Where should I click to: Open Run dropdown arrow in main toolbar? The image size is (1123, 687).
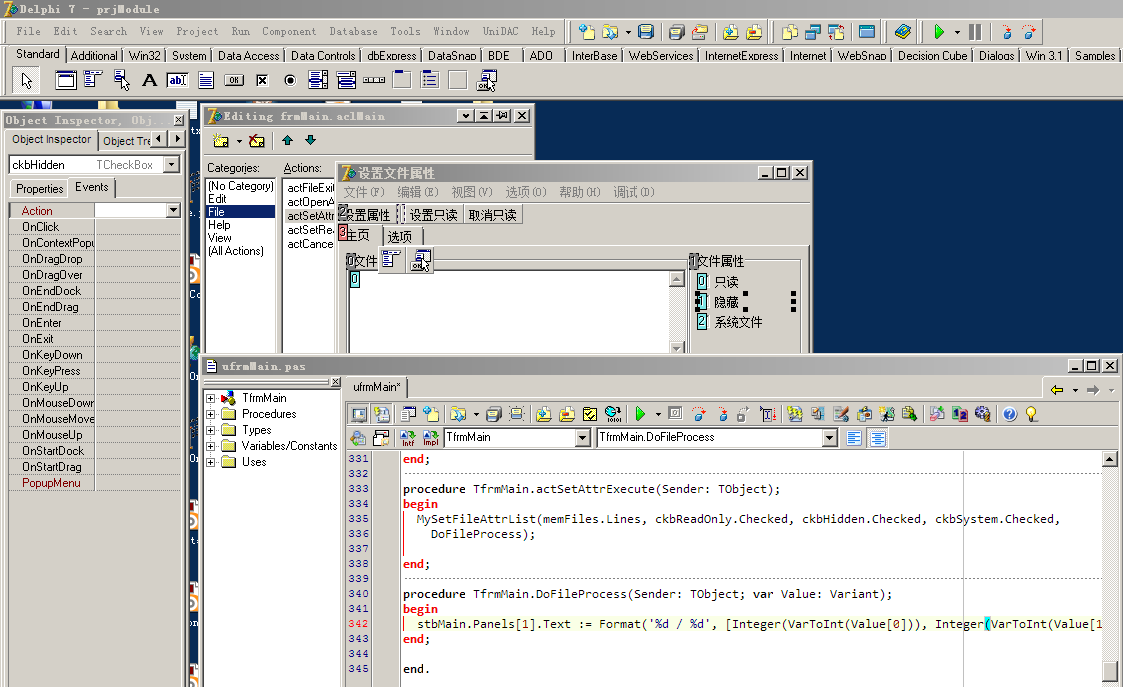[957, 32]
